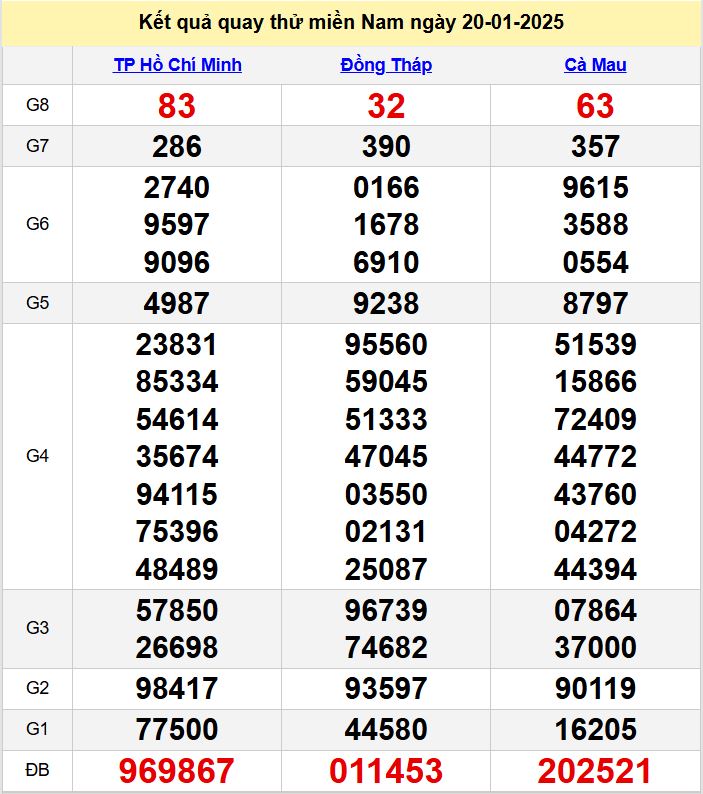Click the red G8 value 32
The height and width of the screenshot is (794, 703).
pyautogui.click(x=386, y=106)
